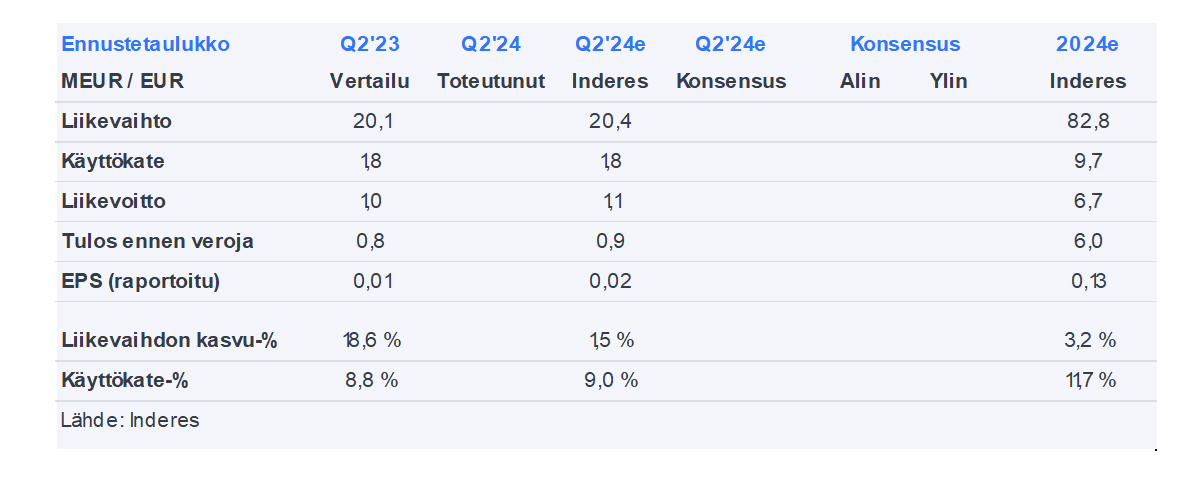
Task: Select the Ylin subheader label
Action: pyautogui.click(x=948, y=81)
